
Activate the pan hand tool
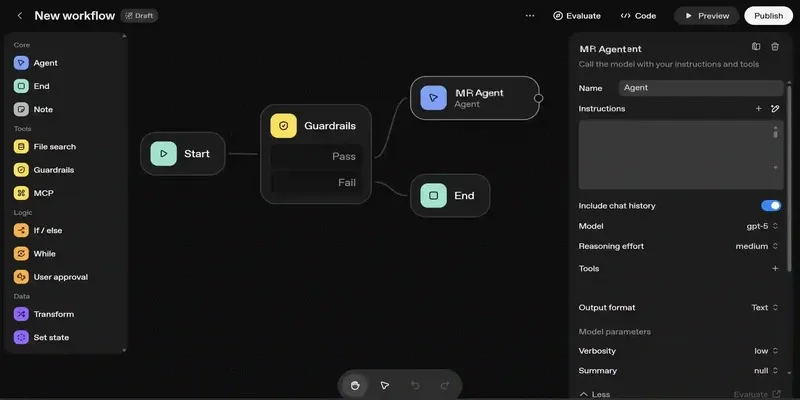355,385
